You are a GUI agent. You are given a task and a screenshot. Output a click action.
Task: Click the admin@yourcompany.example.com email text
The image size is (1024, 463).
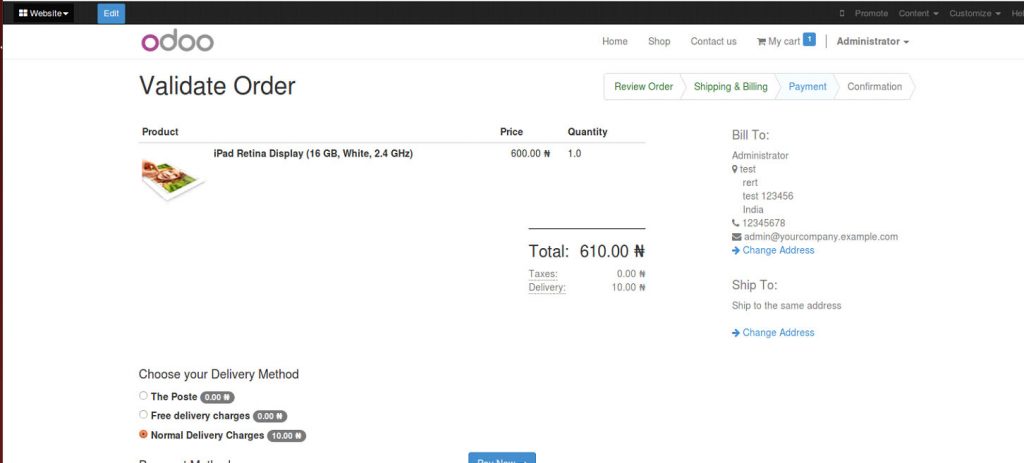point(821,236)
